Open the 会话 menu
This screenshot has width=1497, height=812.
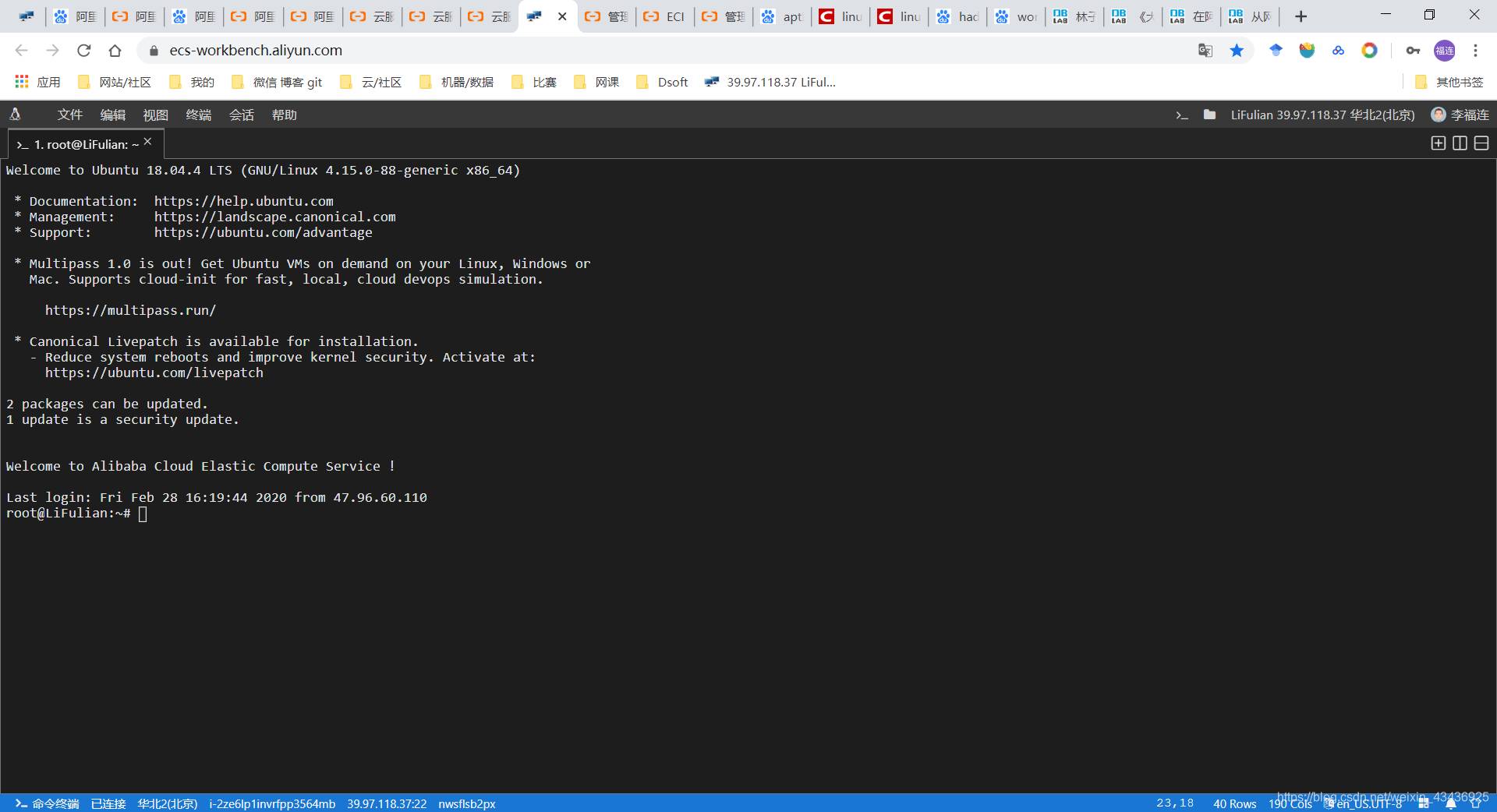pyautogui.click(x=241, y=115)
